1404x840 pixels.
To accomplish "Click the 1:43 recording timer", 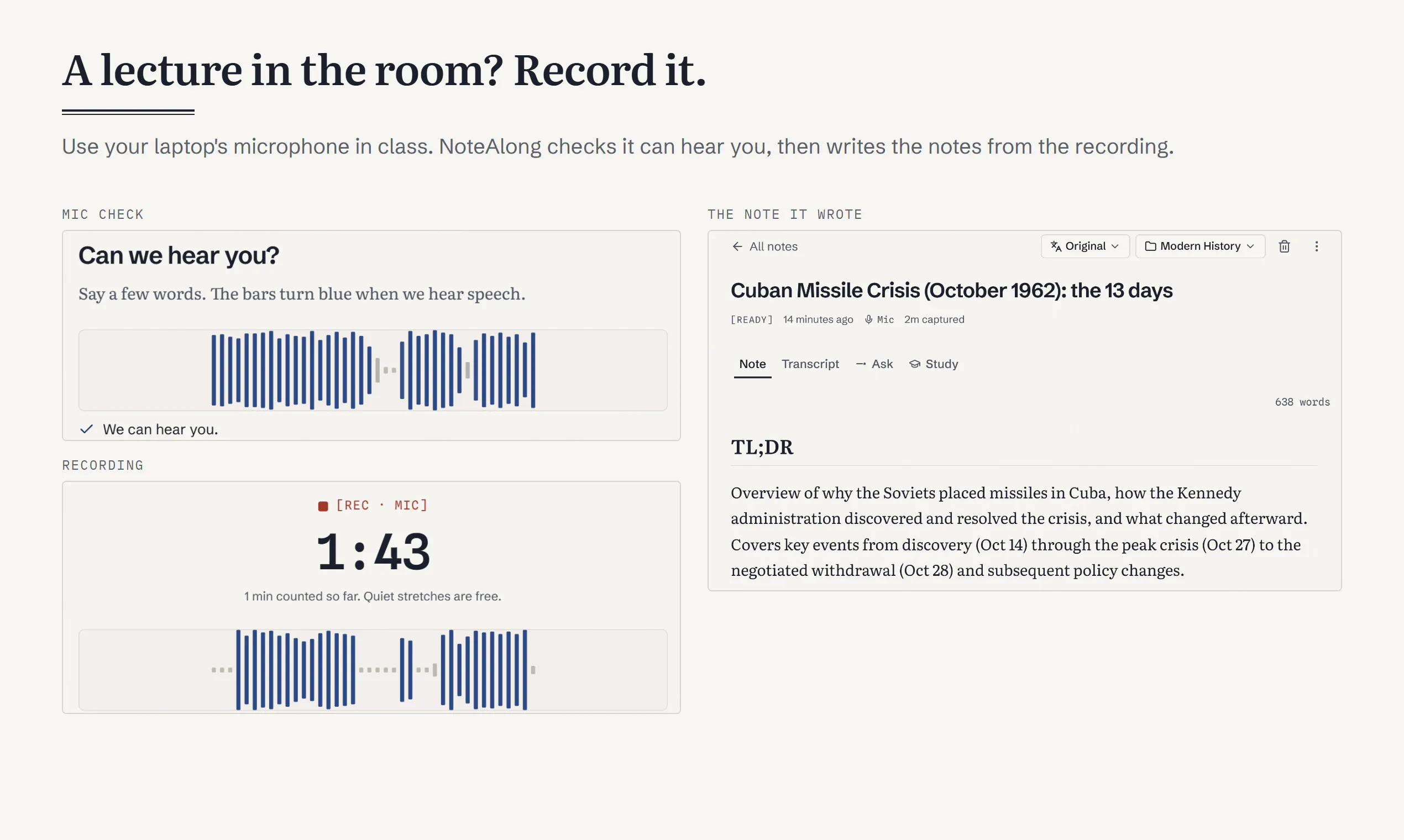I will click(x=373, y=552).
